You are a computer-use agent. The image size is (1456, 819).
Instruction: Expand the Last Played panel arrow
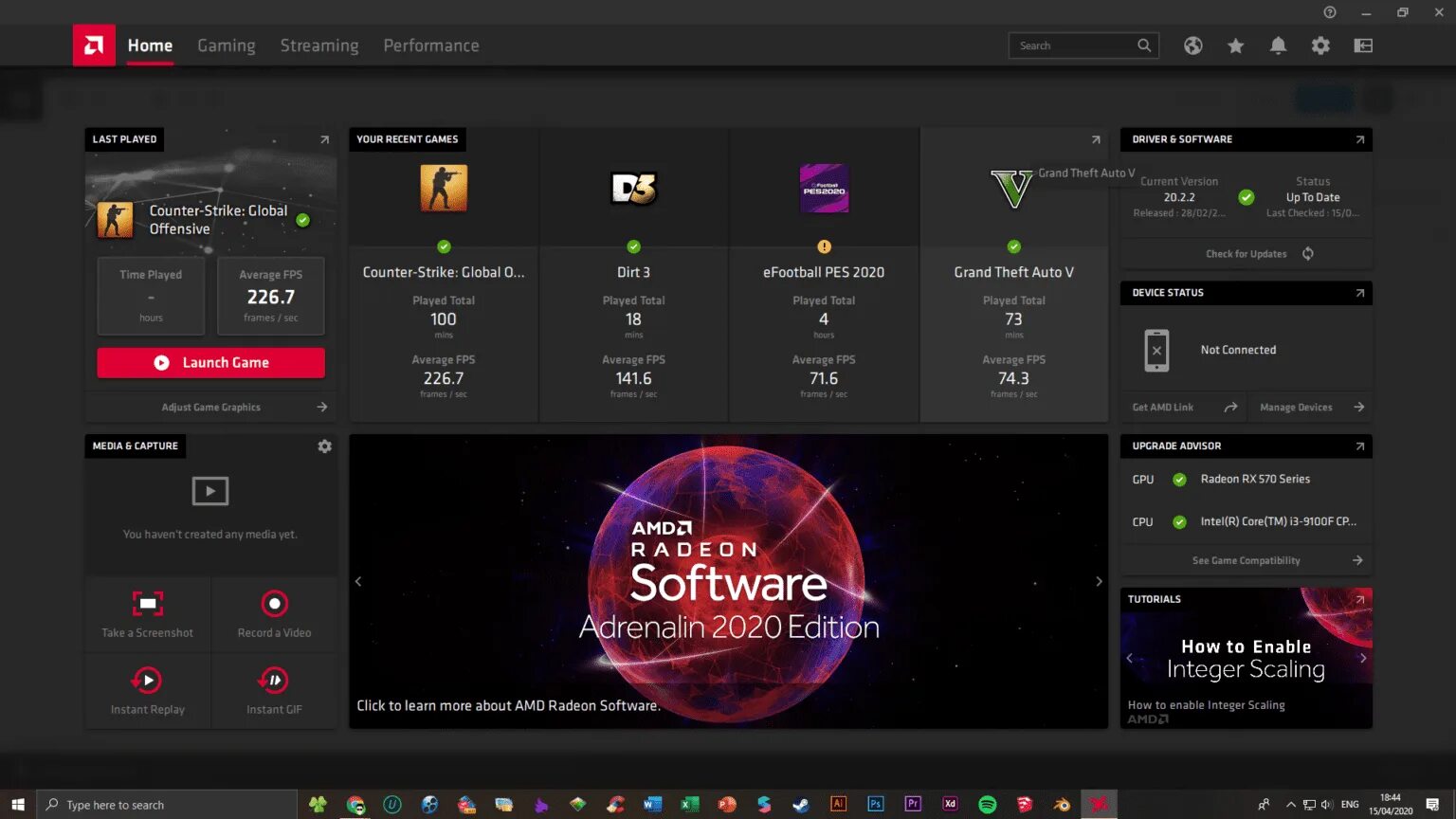(x=324, y=140)
